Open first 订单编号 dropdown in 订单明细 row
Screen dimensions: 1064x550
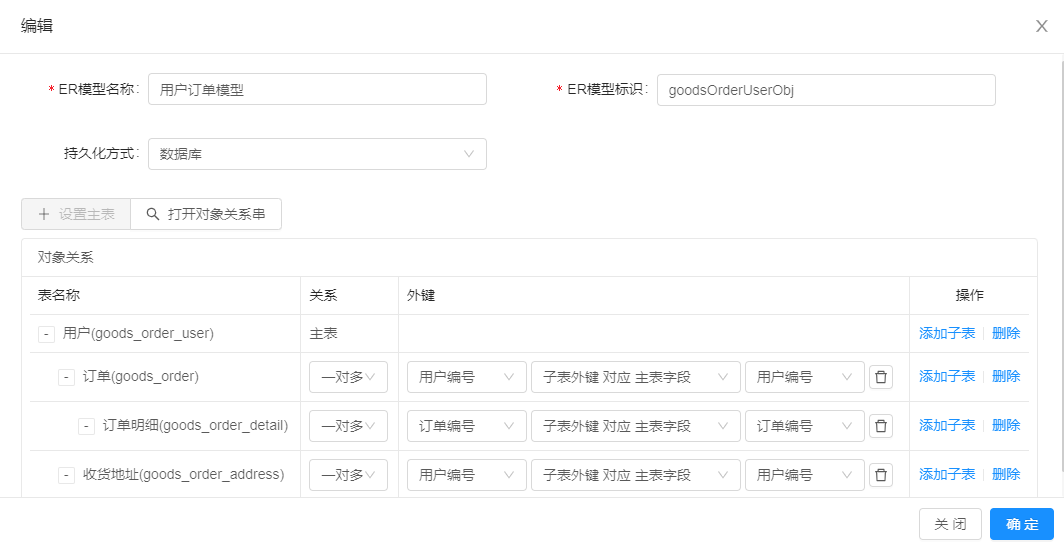[x=467, y=426]
